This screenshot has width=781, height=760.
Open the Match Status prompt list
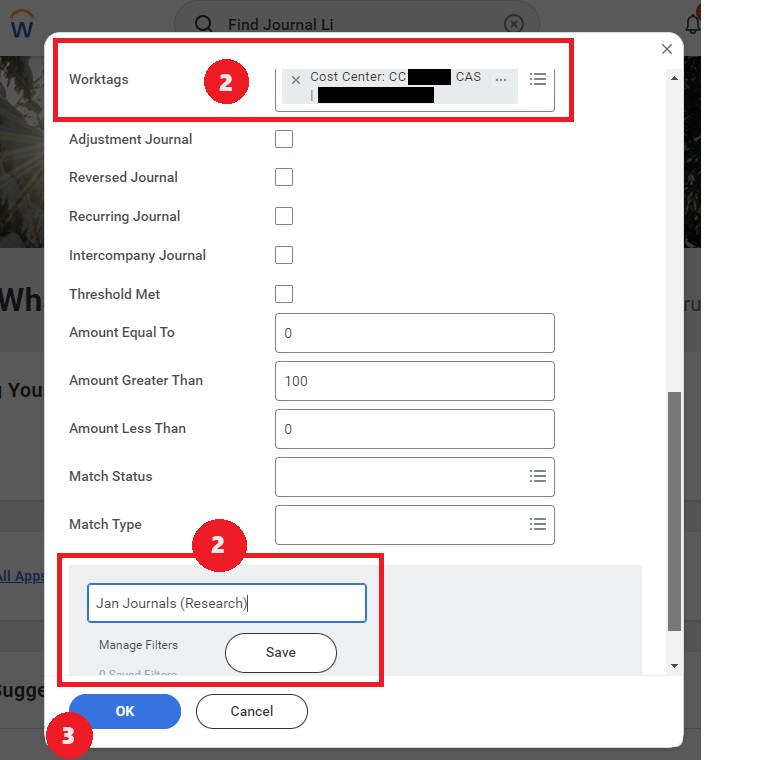(538, 476)
